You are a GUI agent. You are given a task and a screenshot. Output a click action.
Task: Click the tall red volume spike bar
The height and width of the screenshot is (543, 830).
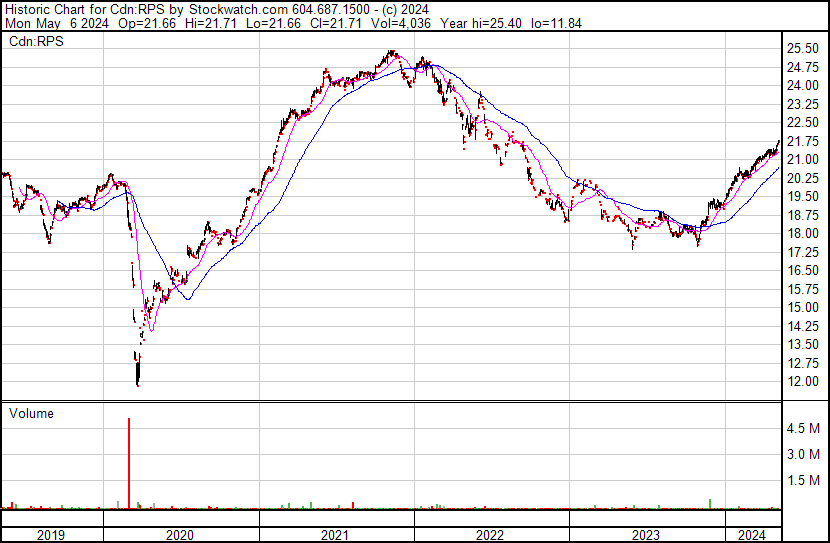point(129,464)
